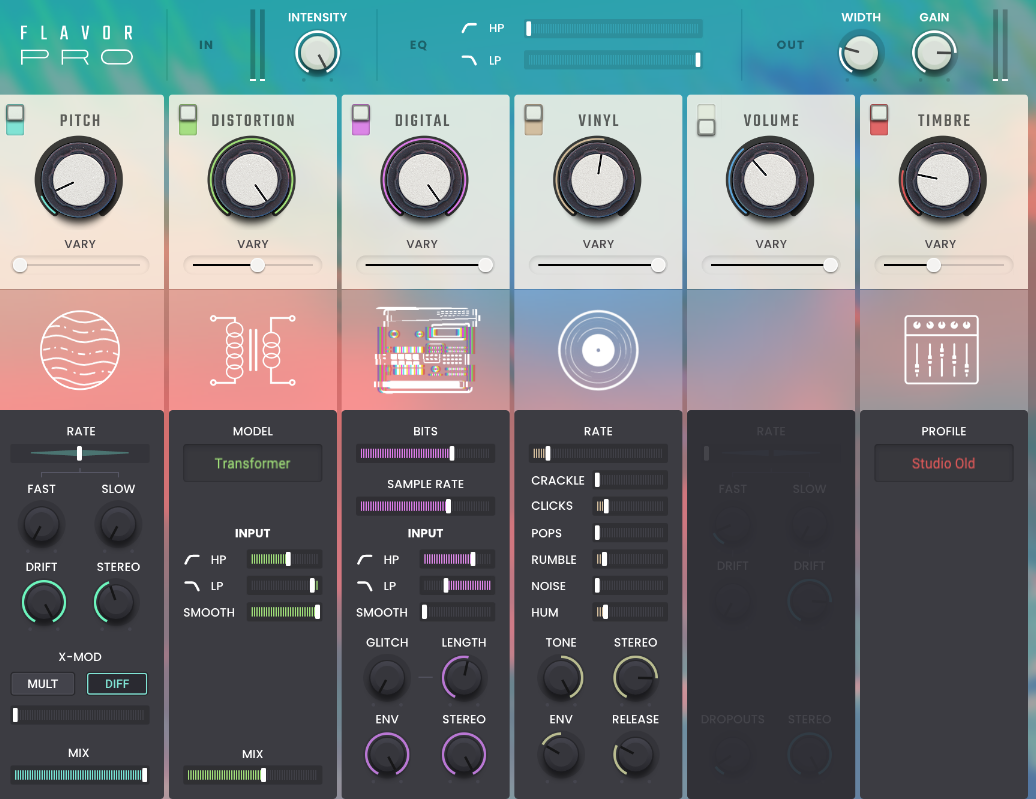Screen dimensions: 1036x799
Task: Toggle the Vinyl module power switch
Action: point(533,120)
